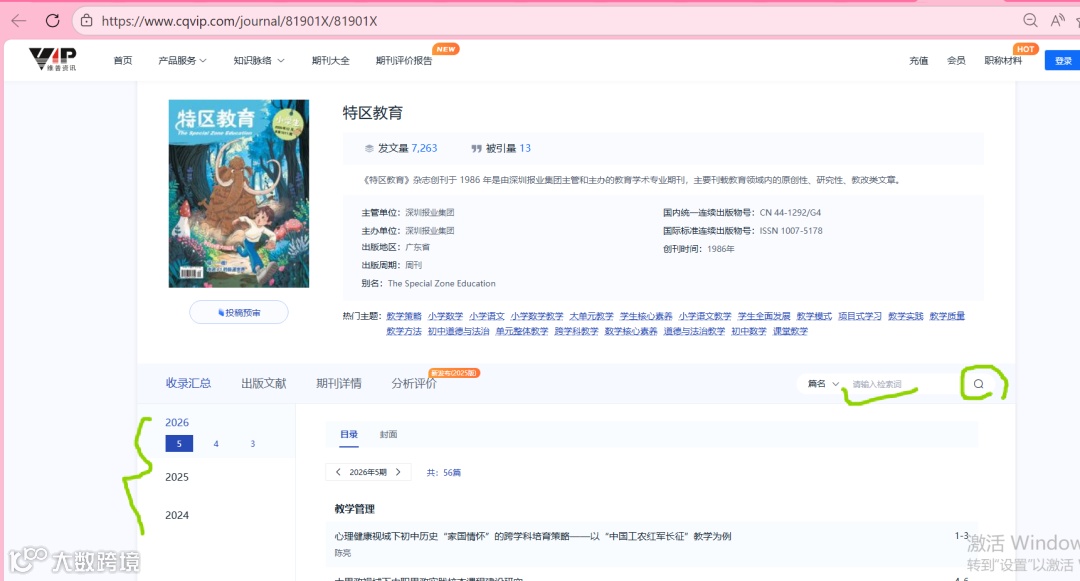
Task: Select issue 4 of 2026
Action: click(216, 444)
